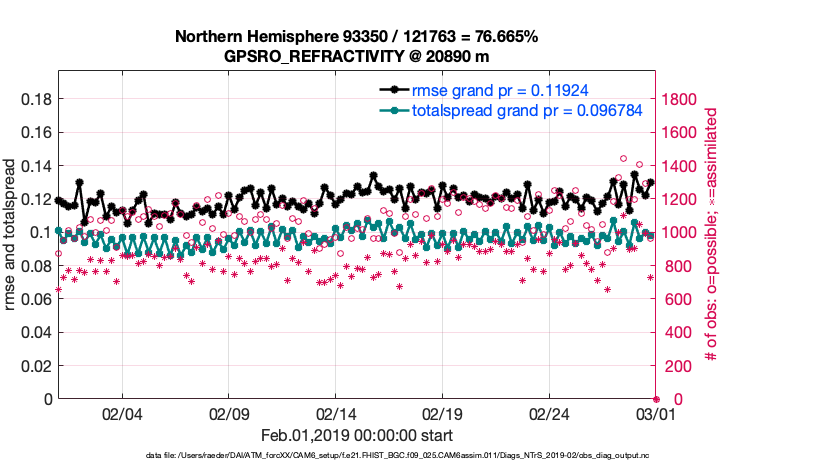
Task: Click the 03/01 x-axis tick label
Action: (x=656, y=413)
